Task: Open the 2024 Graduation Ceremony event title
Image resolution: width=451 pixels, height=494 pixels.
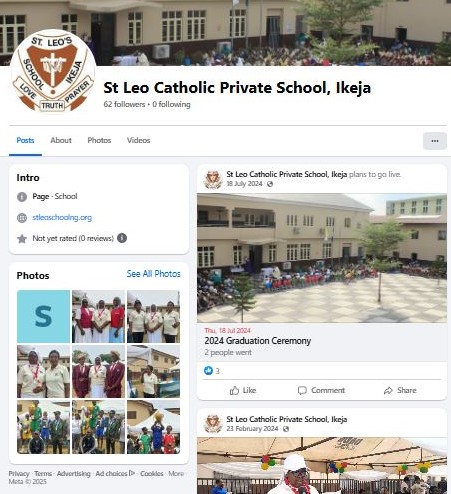Action: coord(258,341)
